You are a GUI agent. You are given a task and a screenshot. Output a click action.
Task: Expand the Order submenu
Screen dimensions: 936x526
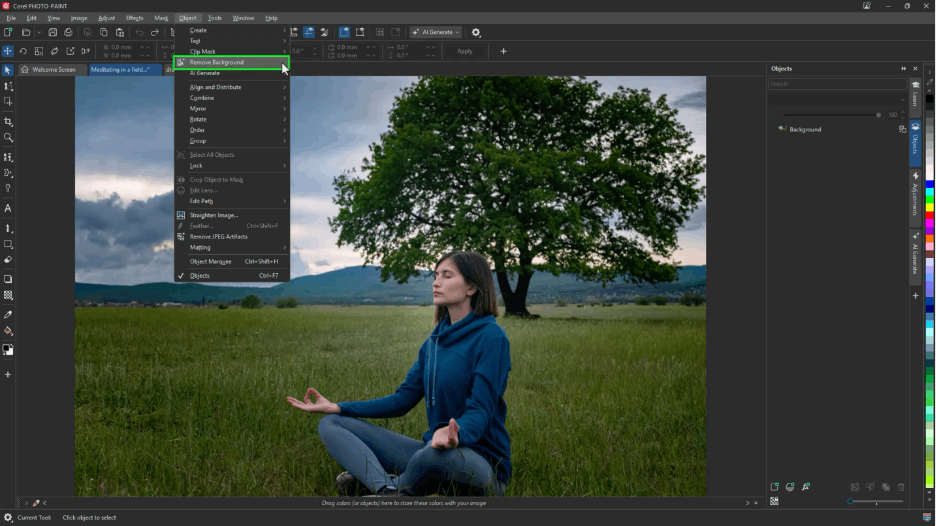point(232,130)
